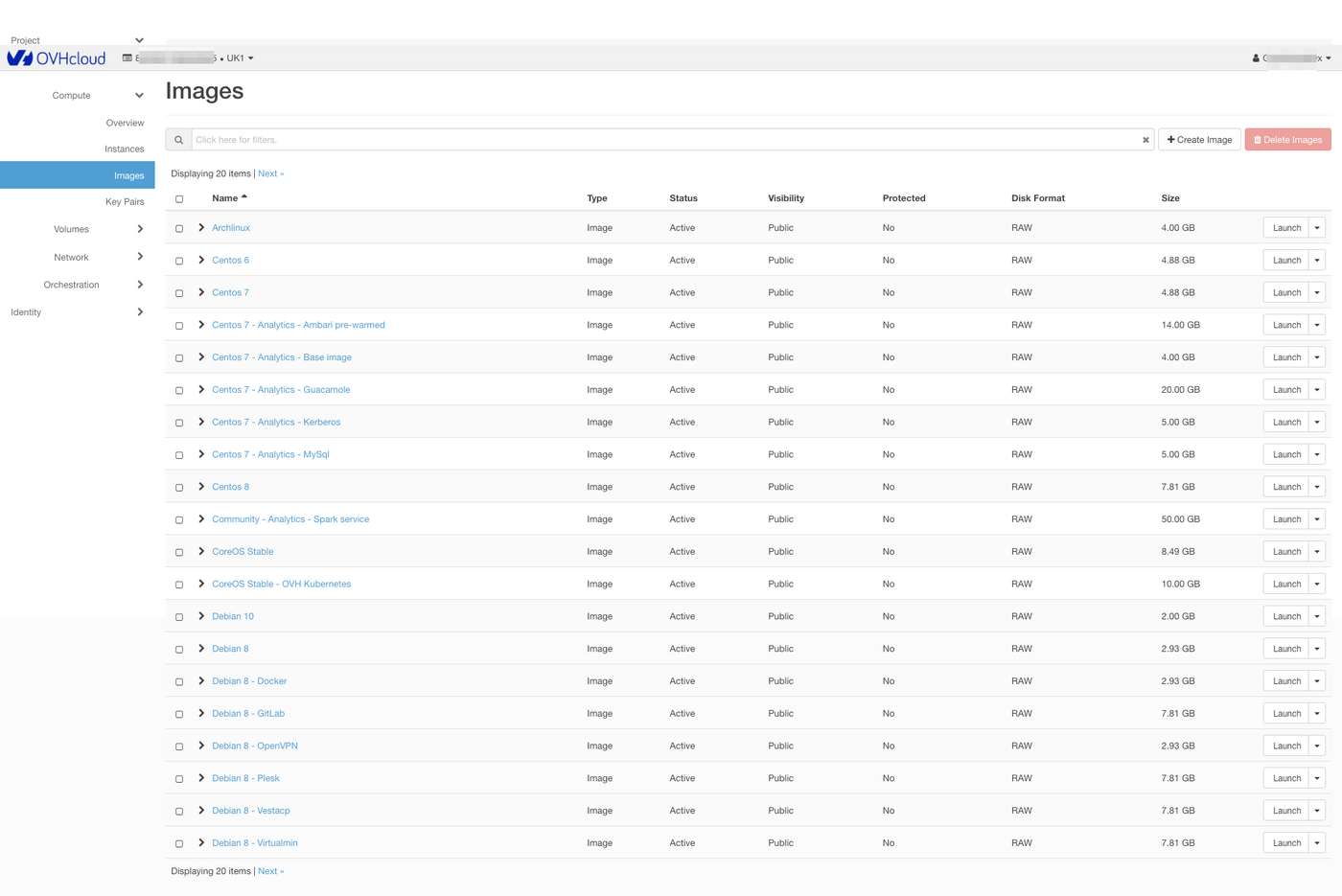Click the user account icon in header

tap(1256, 58)
